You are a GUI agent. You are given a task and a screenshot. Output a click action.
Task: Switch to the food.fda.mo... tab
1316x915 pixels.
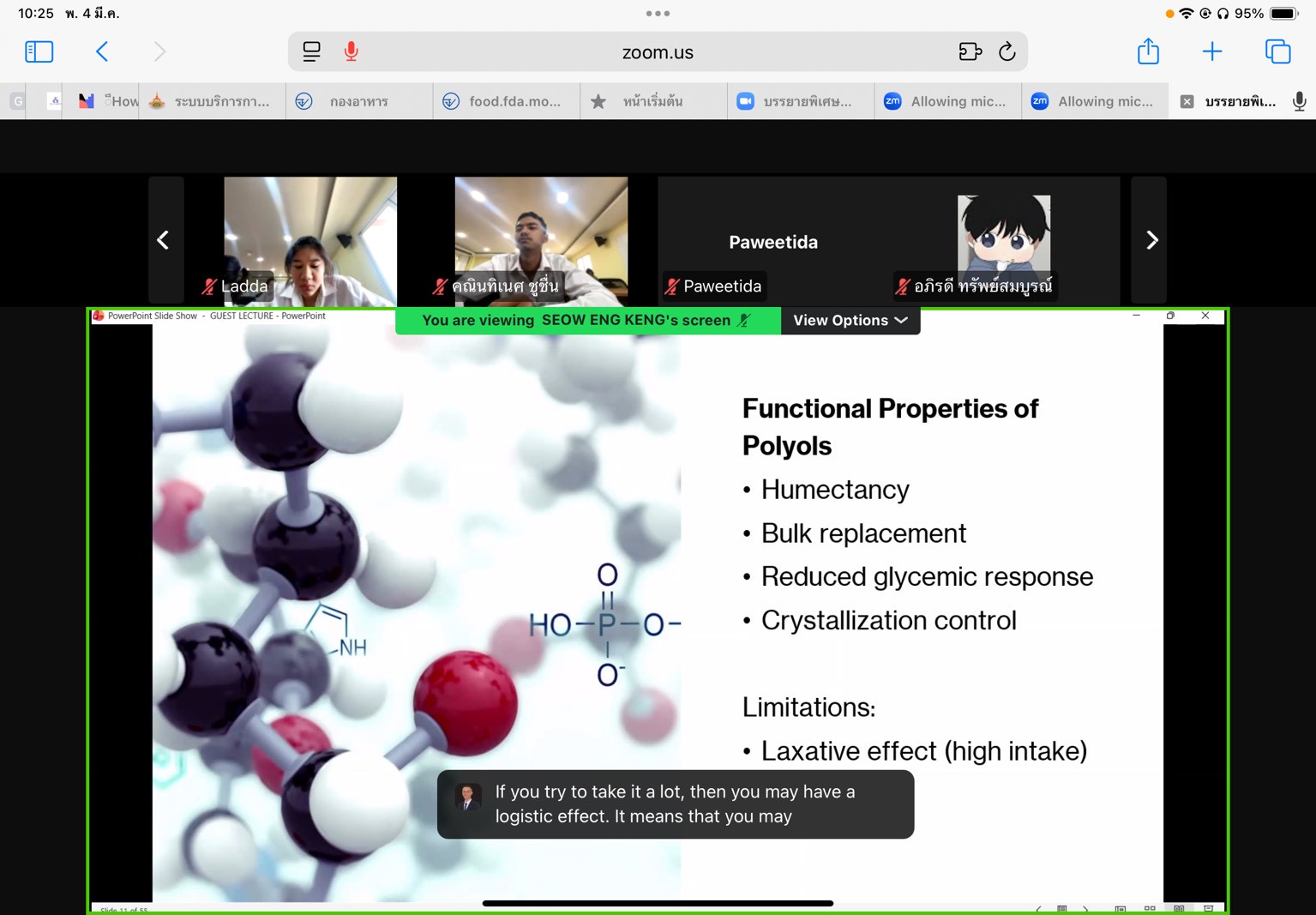(x=506, y=101)
